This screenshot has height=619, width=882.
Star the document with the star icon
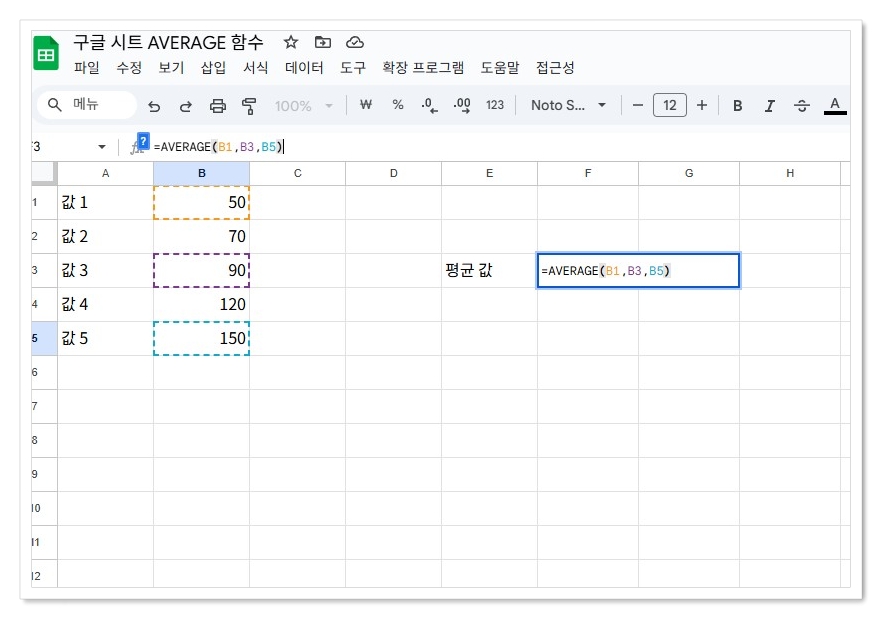pos(290,42)
